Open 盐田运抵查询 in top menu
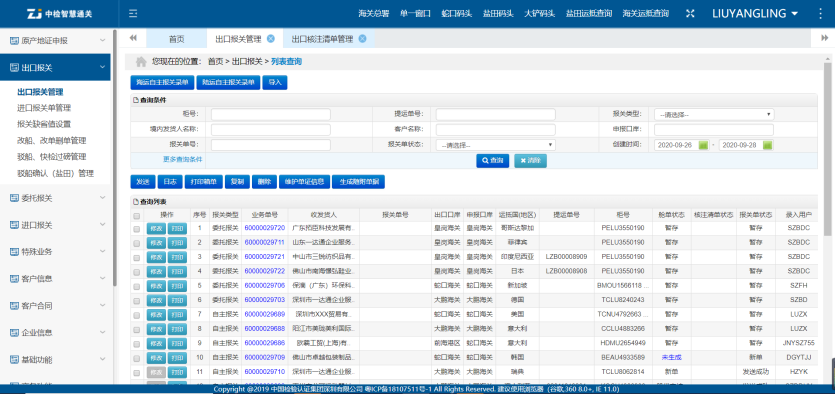Screen dimensions: 835x394 coord(589,14)
